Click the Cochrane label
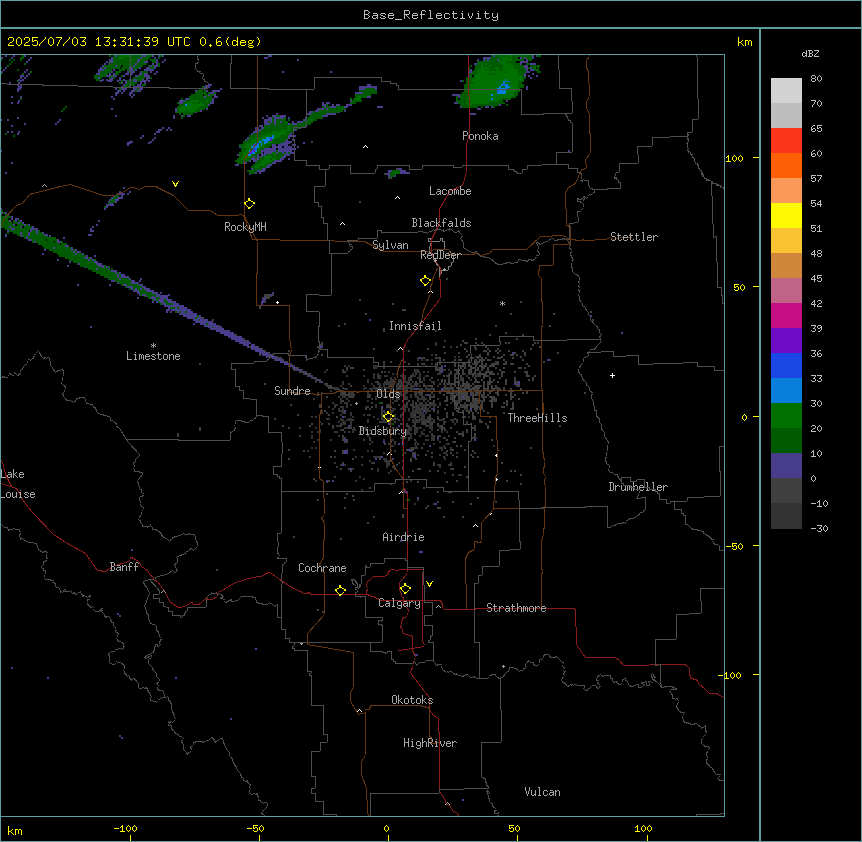Viewport: 862px width, 842px height. 322,568
